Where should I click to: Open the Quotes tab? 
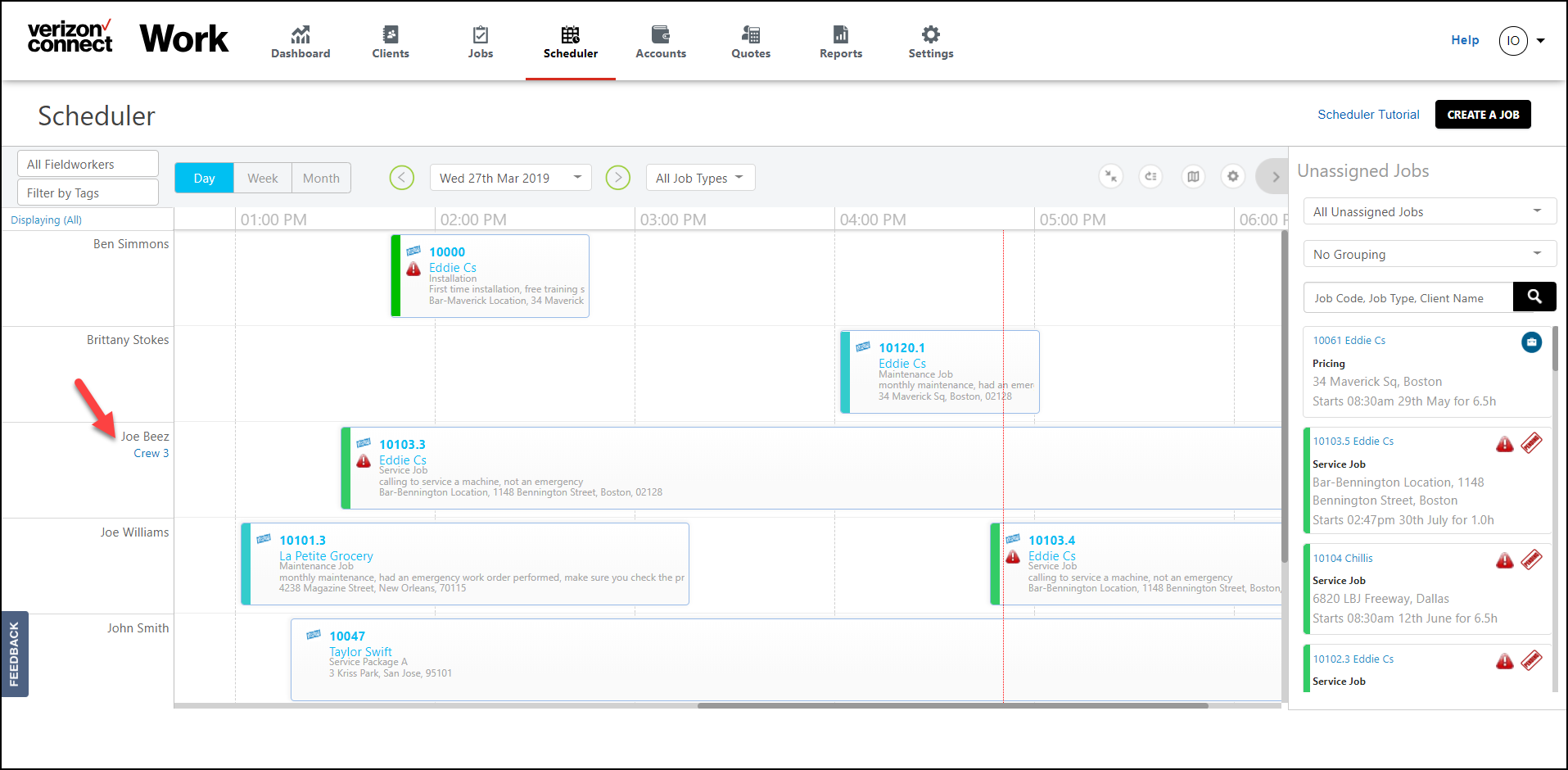pyautogui.click(x=750, y=41)
